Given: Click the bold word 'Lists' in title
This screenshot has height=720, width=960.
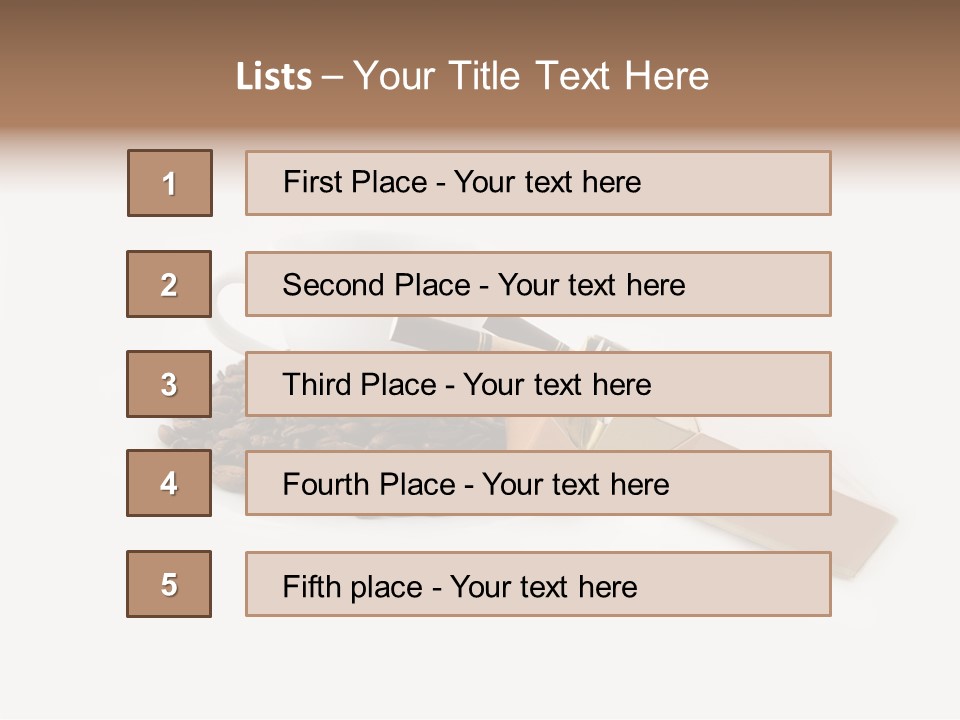Looking at the screenshot, I should click(274, 77).
